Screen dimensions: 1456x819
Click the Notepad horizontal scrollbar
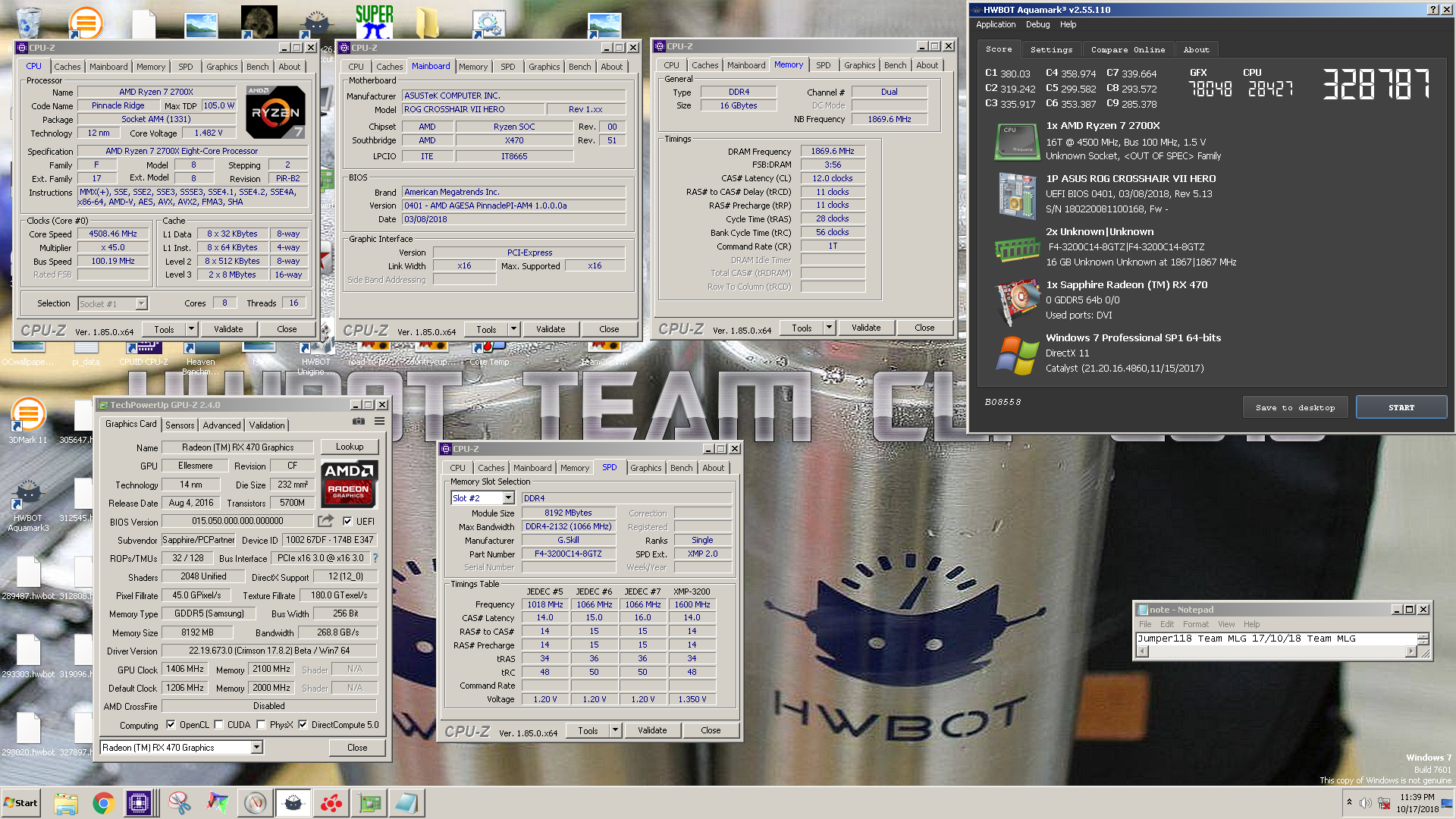click(x=1278, y=651)
